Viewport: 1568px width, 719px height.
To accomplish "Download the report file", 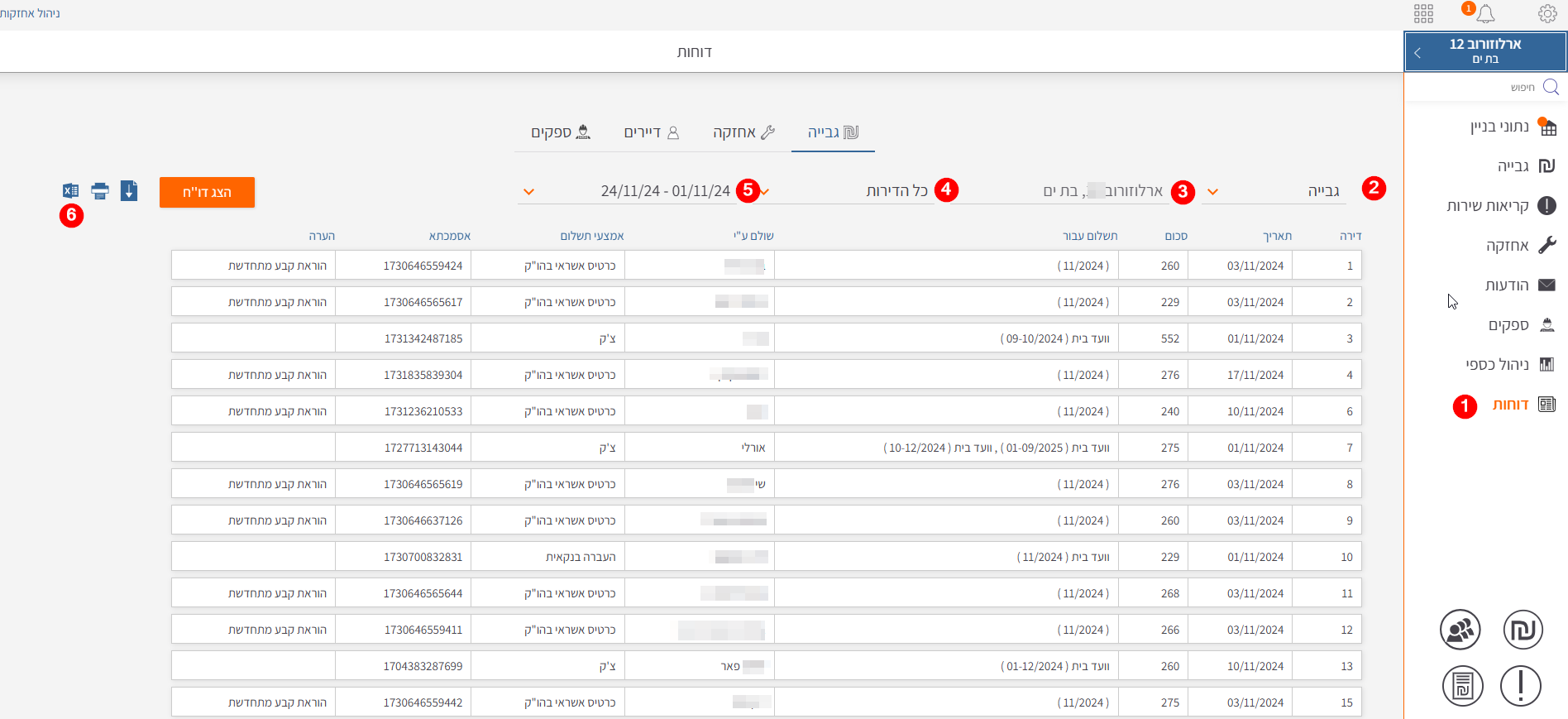I will pos(129,191).
